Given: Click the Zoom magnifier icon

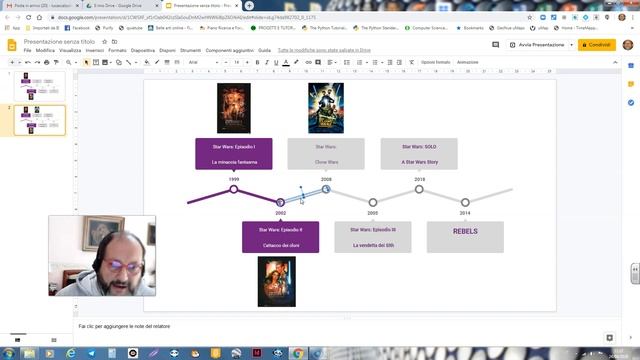Looking at the screenshot, I should tap(69, 62).
